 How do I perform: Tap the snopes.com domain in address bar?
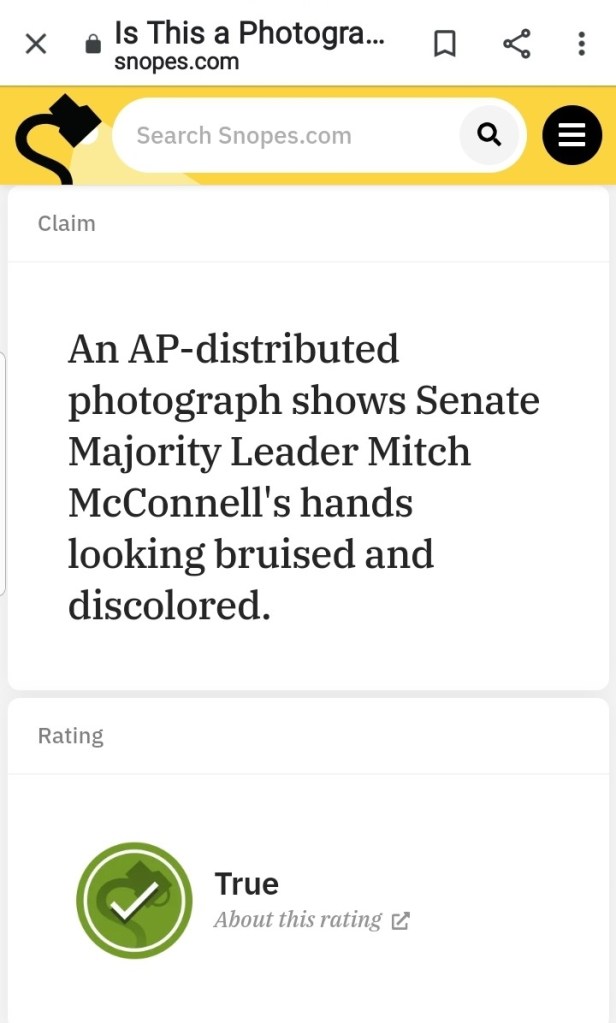(x=176, y=62)
